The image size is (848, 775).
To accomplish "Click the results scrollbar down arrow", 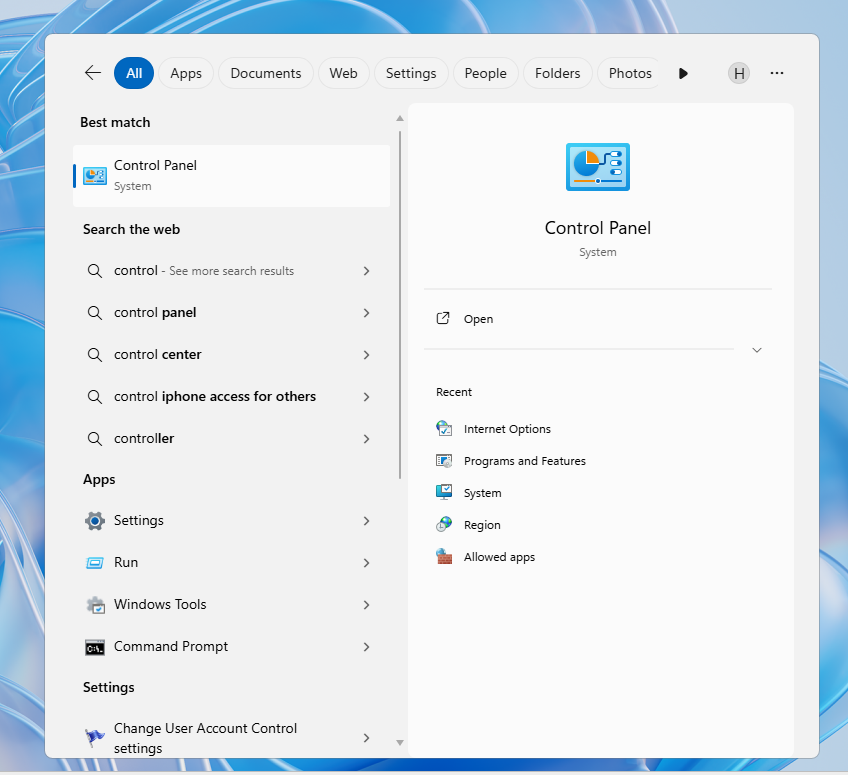I will 400,743.
